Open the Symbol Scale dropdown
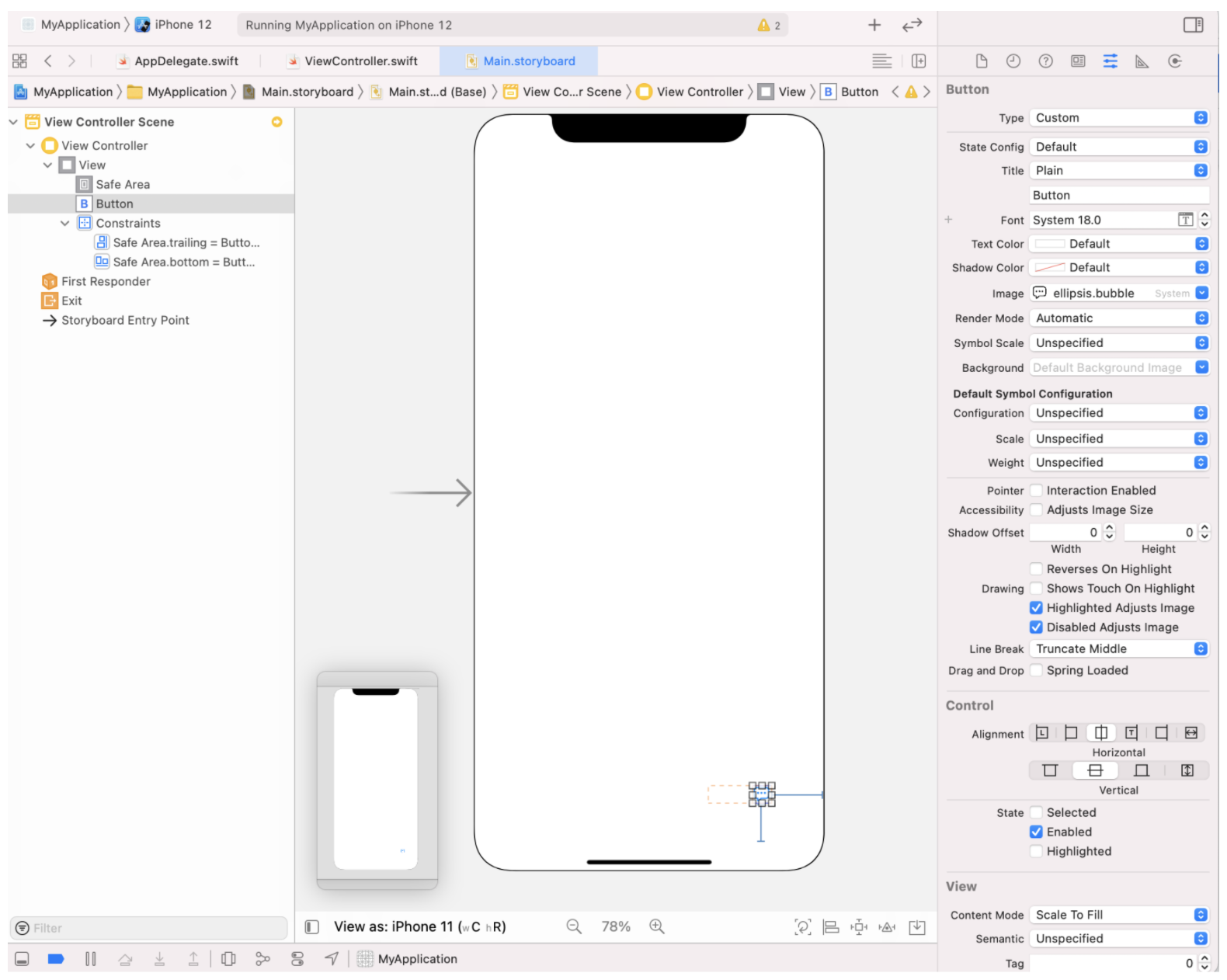Screen dimensions: 1227x980 click(x=1119, y=343)
